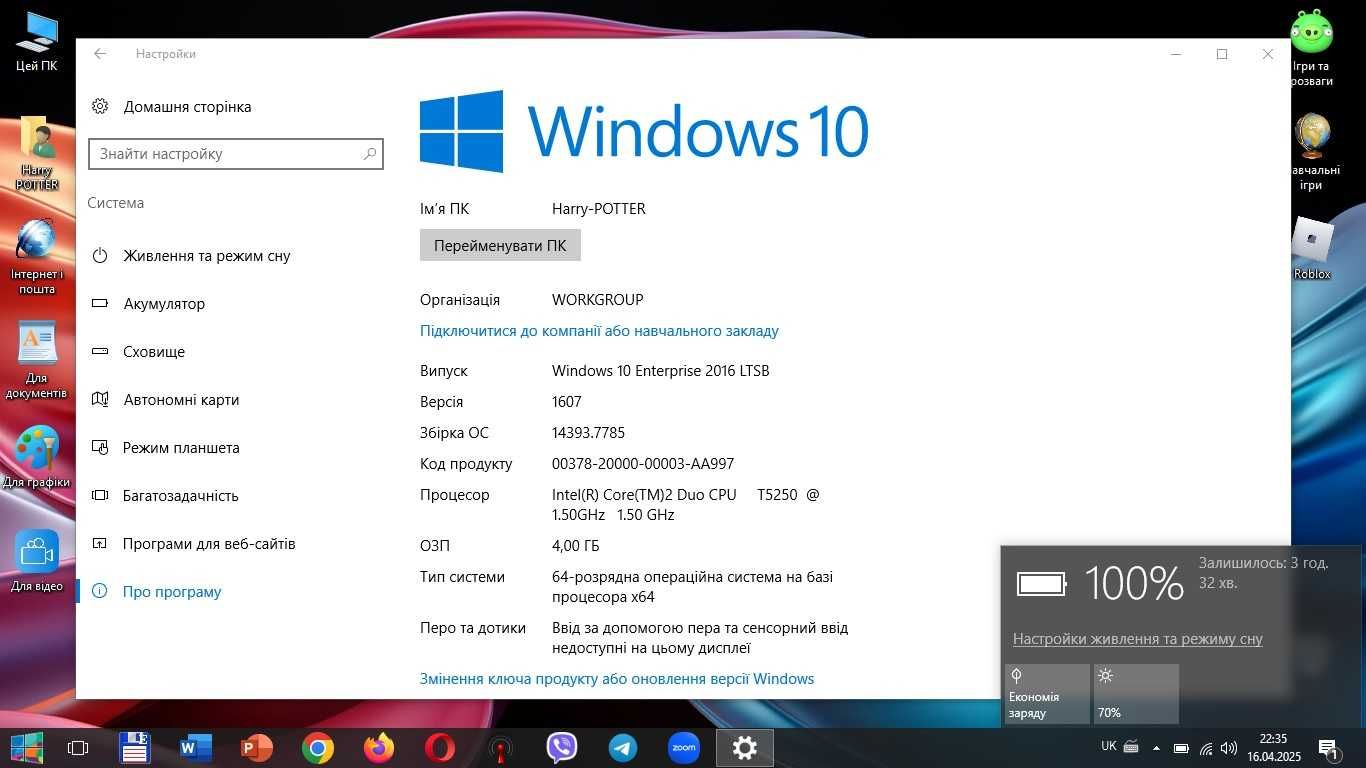Click product code 00378-20000-00003-AA997
The image size is (1366, 768).
click(x=643, y=464)
